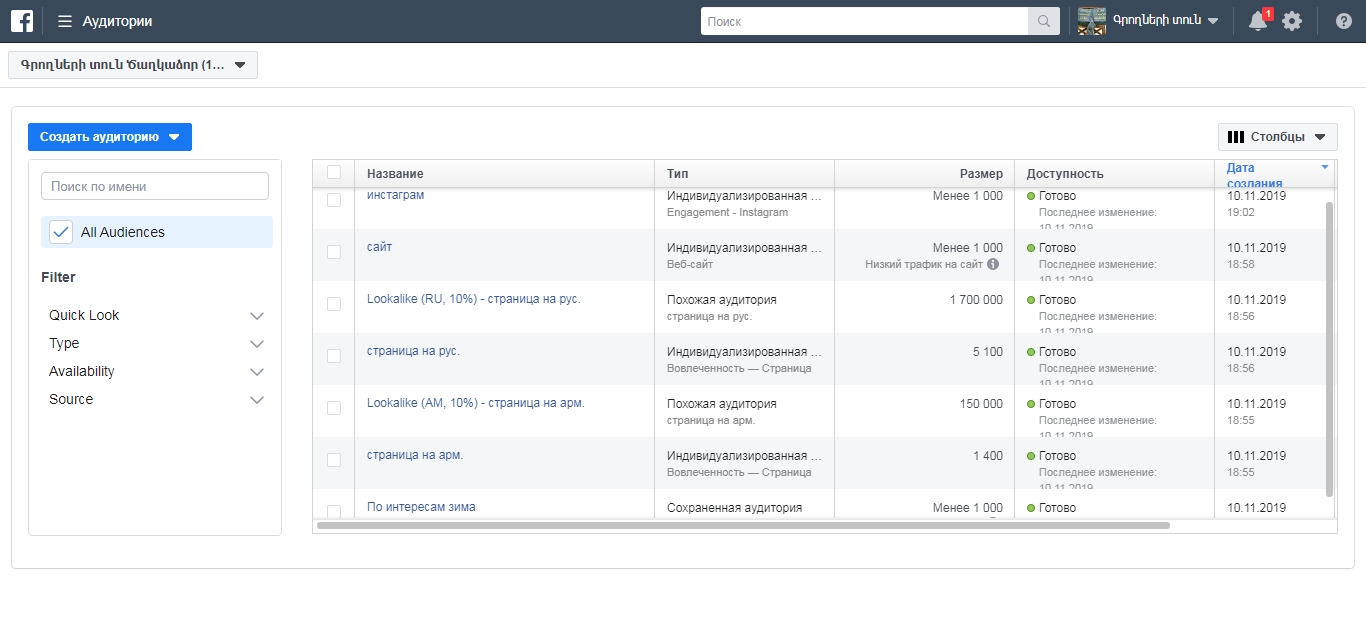
Task: Open the notifications bell
Action: coord(1258,21)
